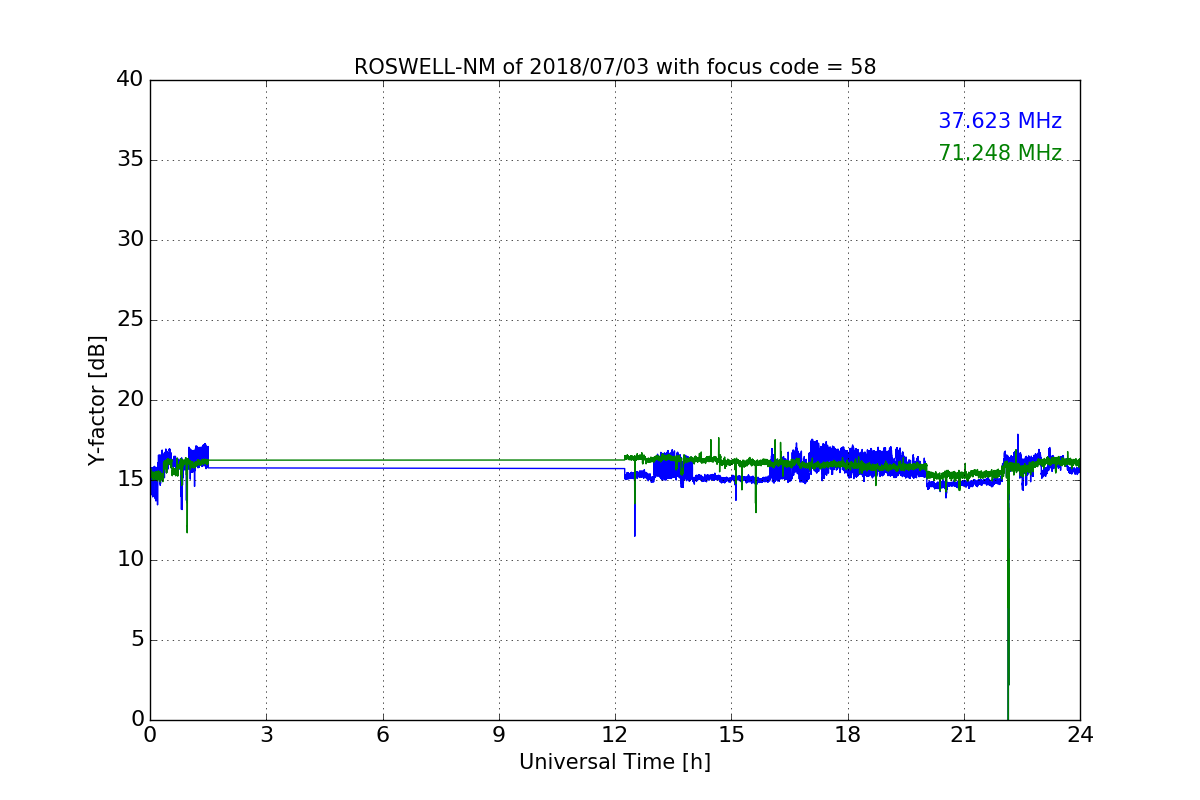
Task: Click x-axis tick label 21
Action: [x=964, y=735]
